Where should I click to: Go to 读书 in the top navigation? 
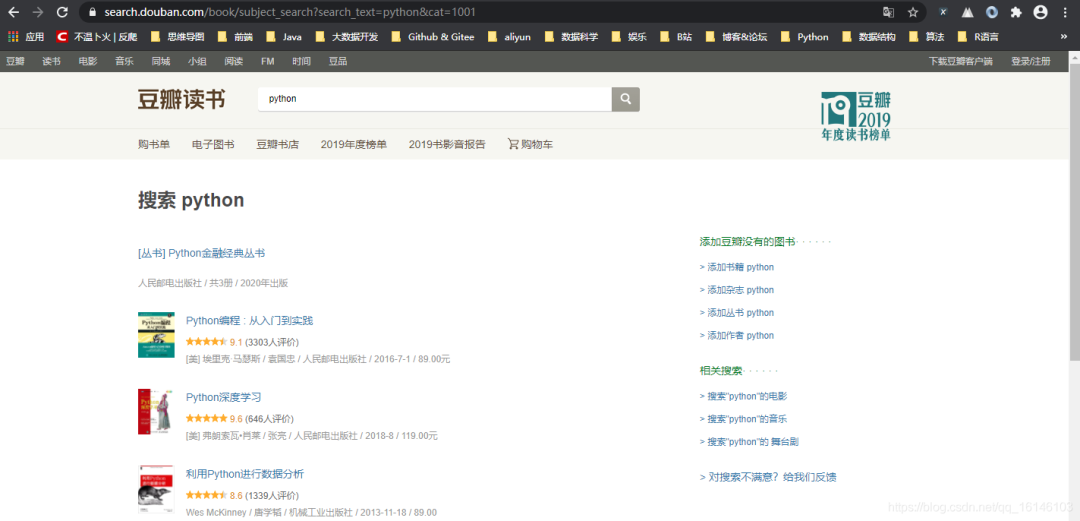pos(52,61)
